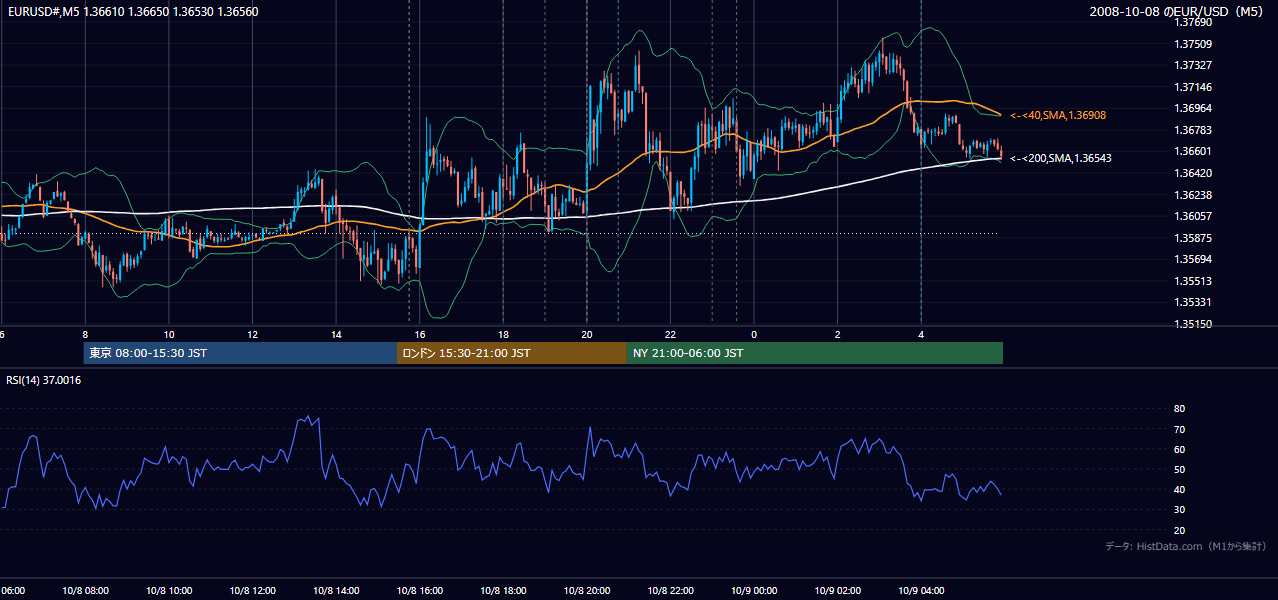The width and height of the screenshot is (1278, 600).
Task: Click RSI scale value 50
Action: tap(1179, 469)
